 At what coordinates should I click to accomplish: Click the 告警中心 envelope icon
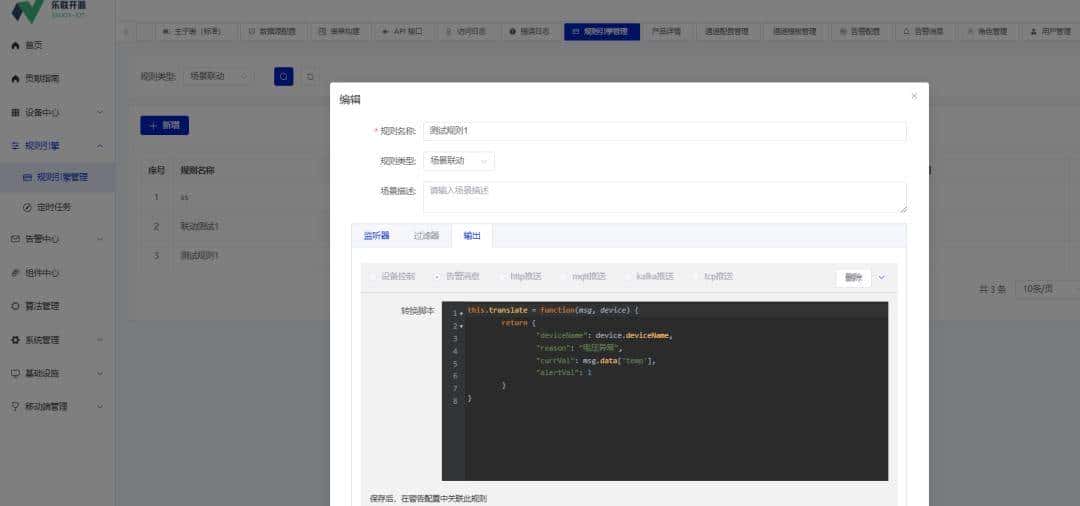(15, 239)
